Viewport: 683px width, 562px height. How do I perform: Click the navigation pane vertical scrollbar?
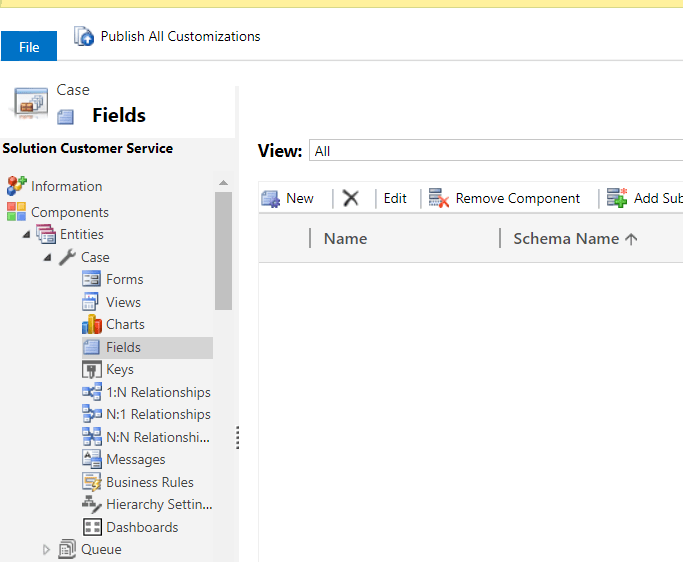pos(224,250)
